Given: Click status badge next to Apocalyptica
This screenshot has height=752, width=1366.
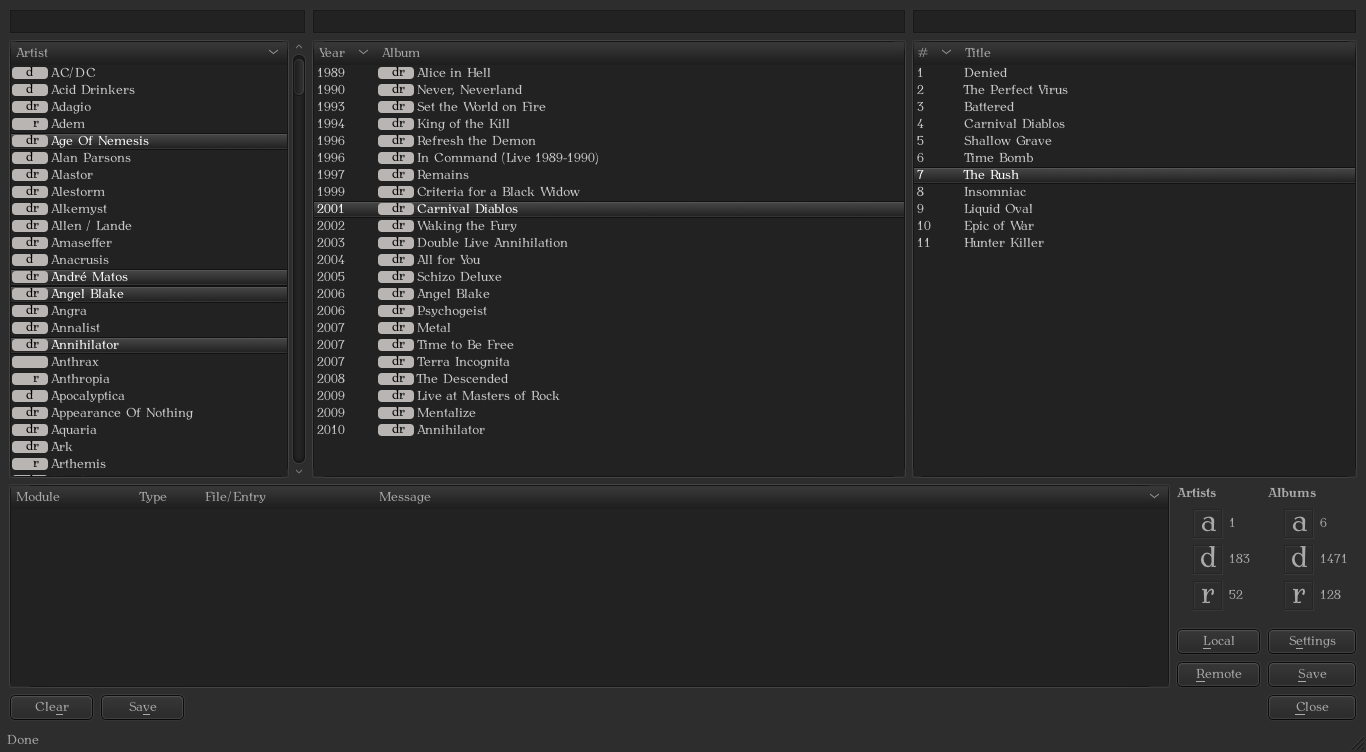Looking at the screenshot, I should point(30,396).
